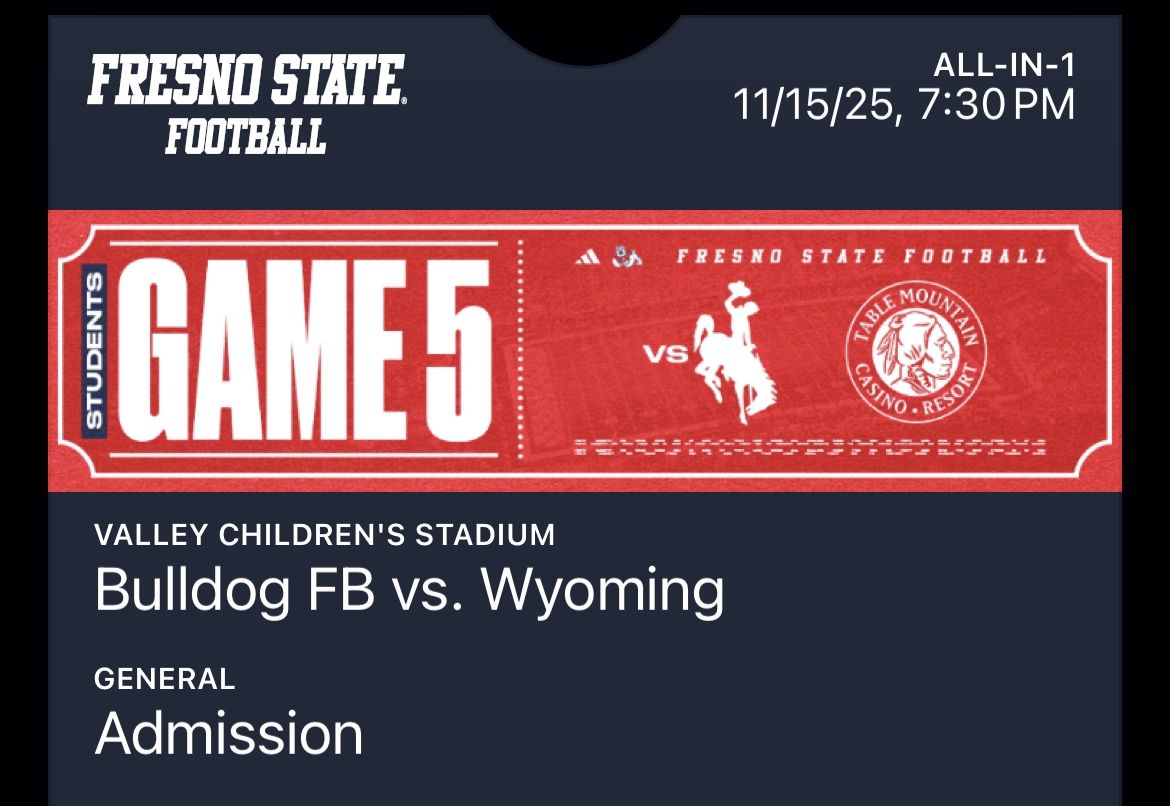This screenshot has height=806, width=1170.
Task: Tap the Admission seat text
Action: click(229, 733)
